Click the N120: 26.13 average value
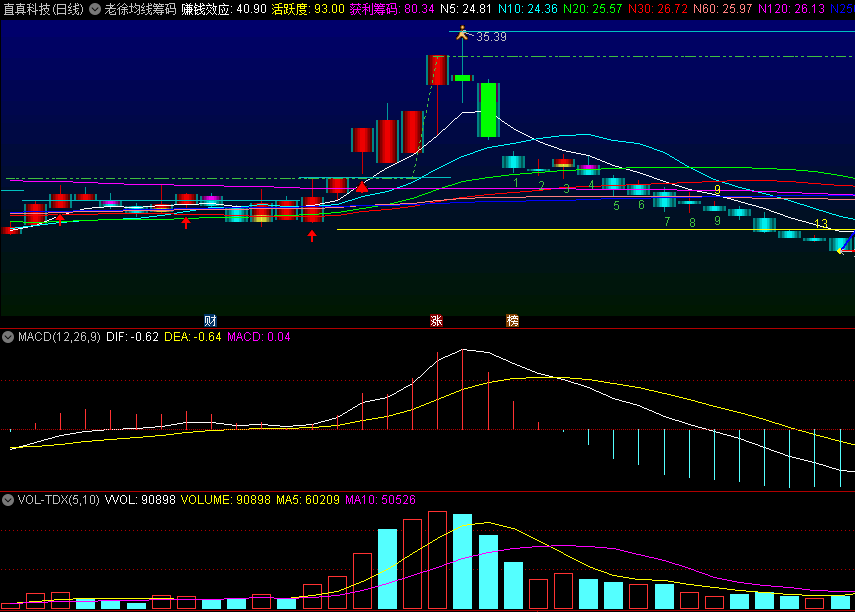The height and width of the screenshot is (612, 855). (x=791, y=9)
